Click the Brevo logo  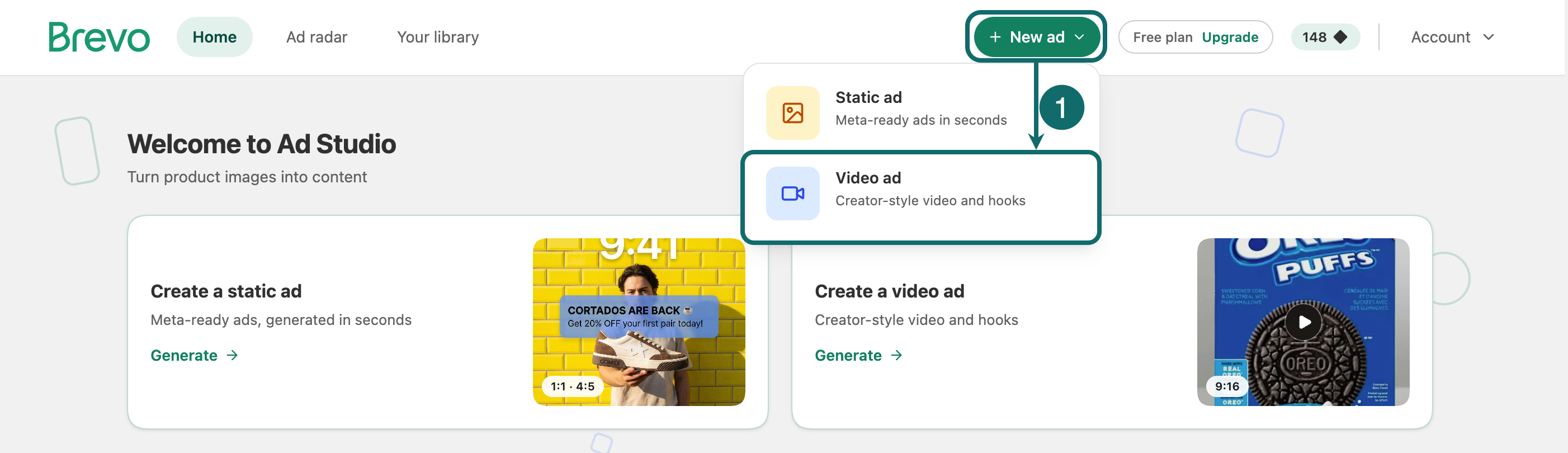[x=99, y=37]
